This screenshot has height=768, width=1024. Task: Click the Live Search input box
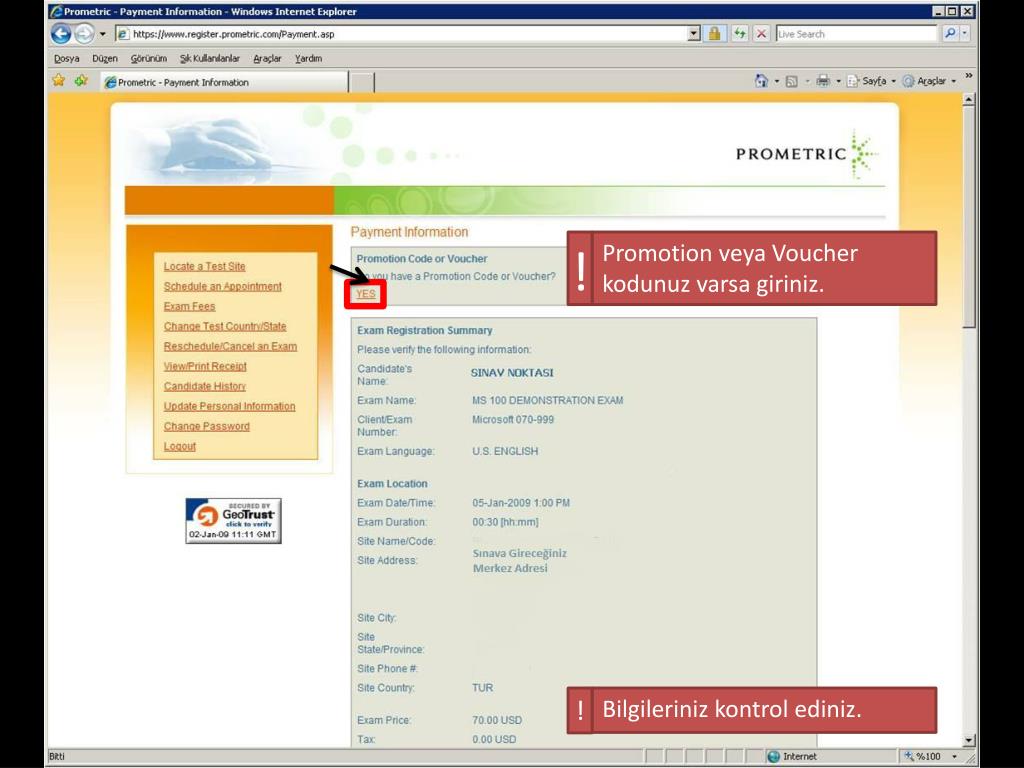pyautogui.click(x=856, y=34)
